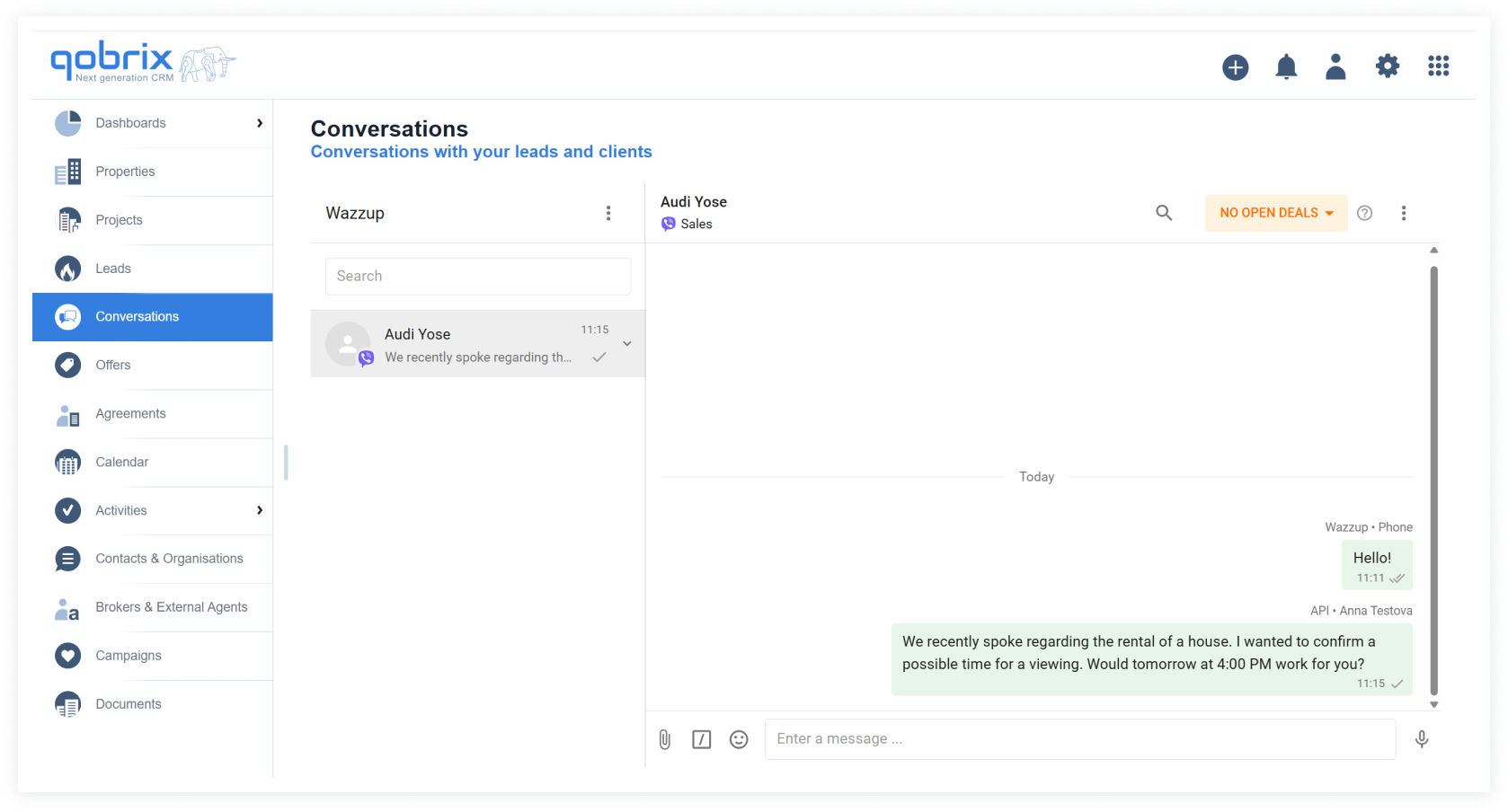Click the Sales label under Audi Yose
Image resolution: width=1508 pixels, height=812 pixels.
click(x=696, y=225)
